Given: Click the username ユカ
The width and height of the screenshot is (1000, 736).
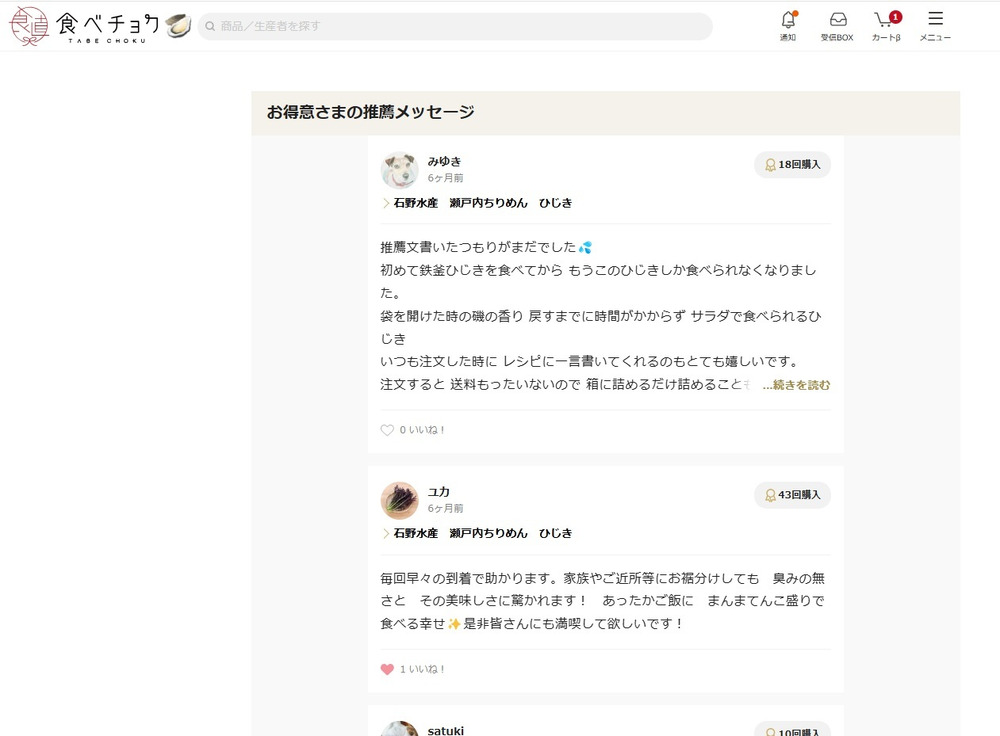Looking at the screenshot, I should pyautogui.click(x=439, y=491).
